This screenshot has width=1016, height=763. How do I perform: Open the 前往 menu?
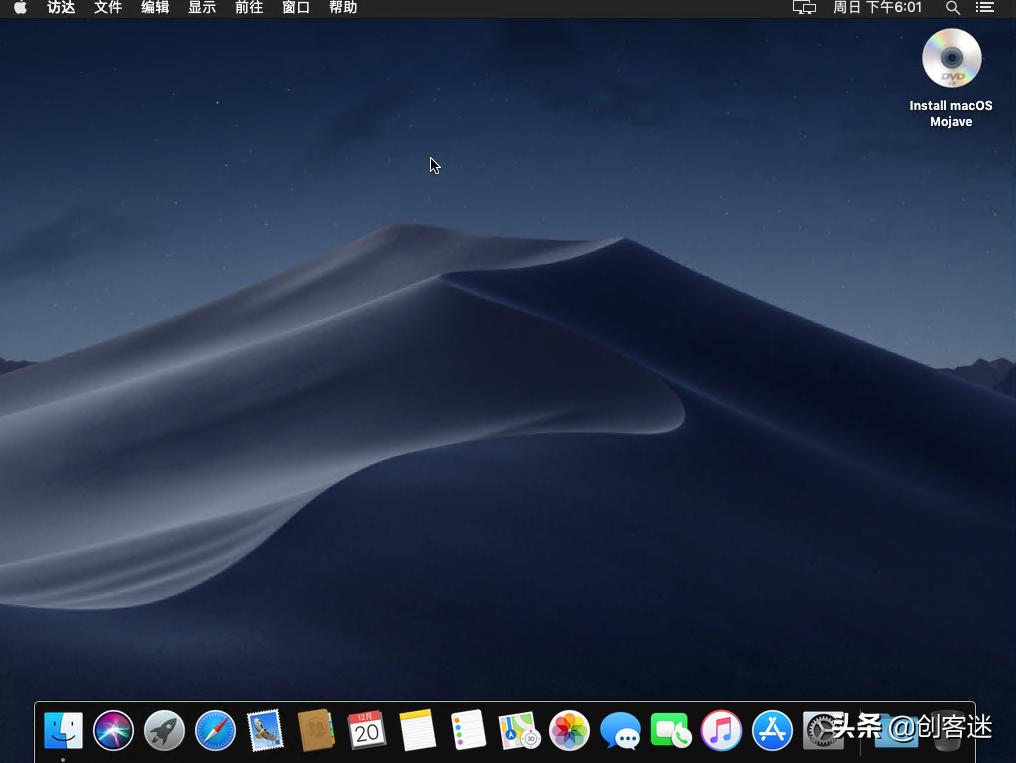tap(248, 8)
